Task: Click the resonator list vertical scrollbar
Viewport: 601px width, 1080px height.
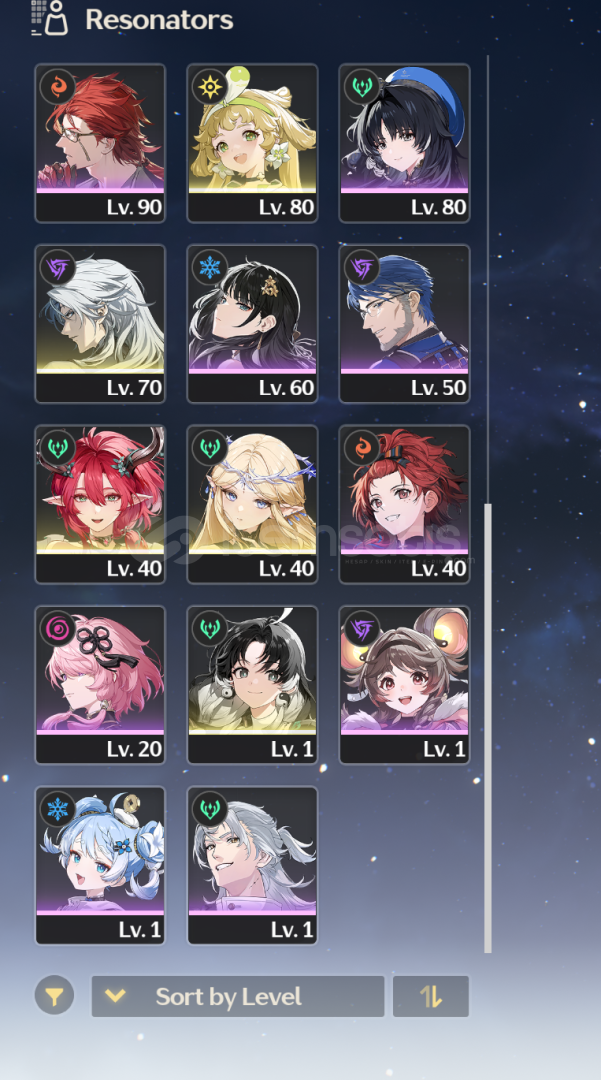Action: pos(488,728)
